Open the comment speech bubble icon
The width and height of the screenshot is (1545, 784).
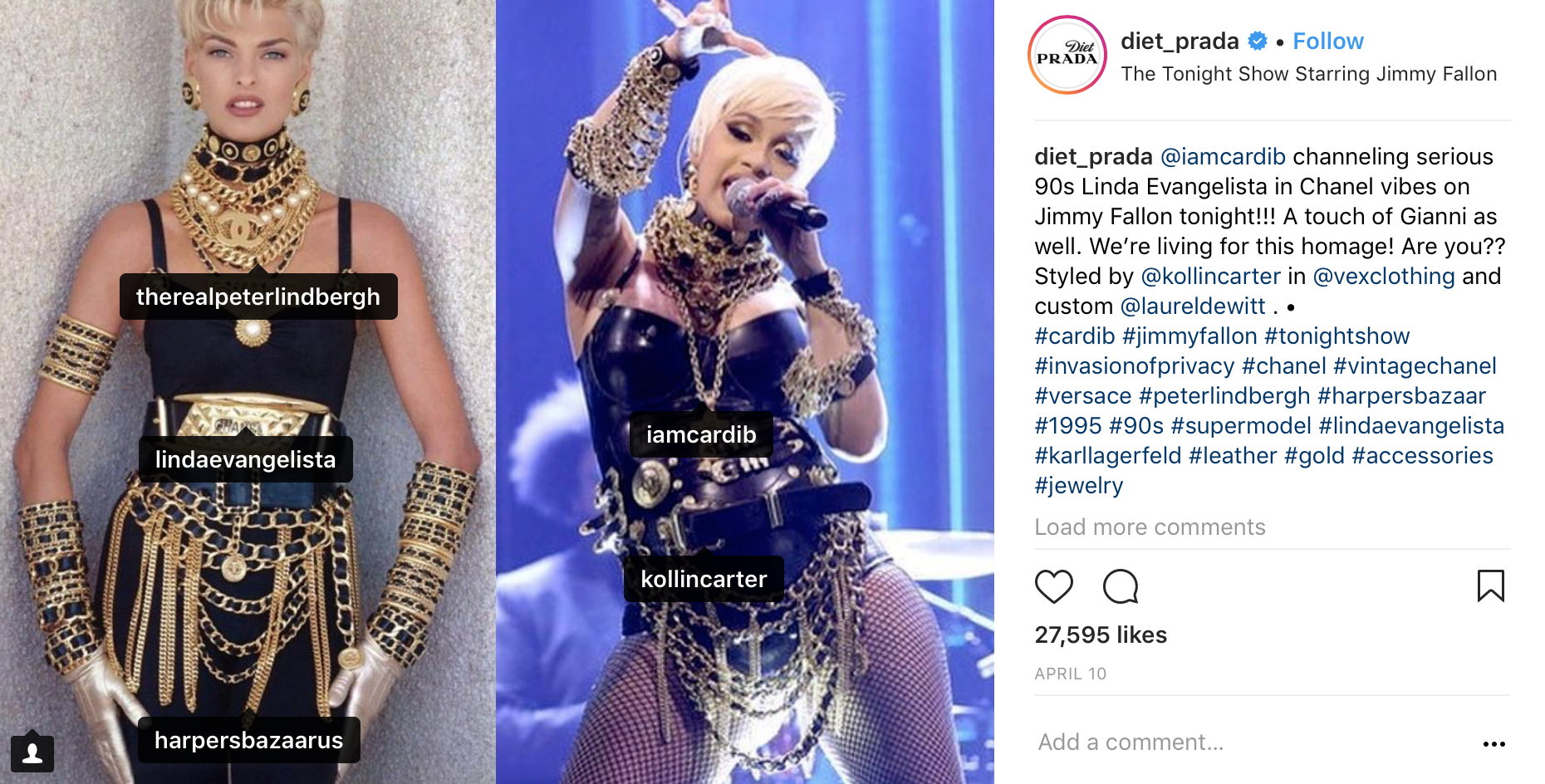point(1120,587)
